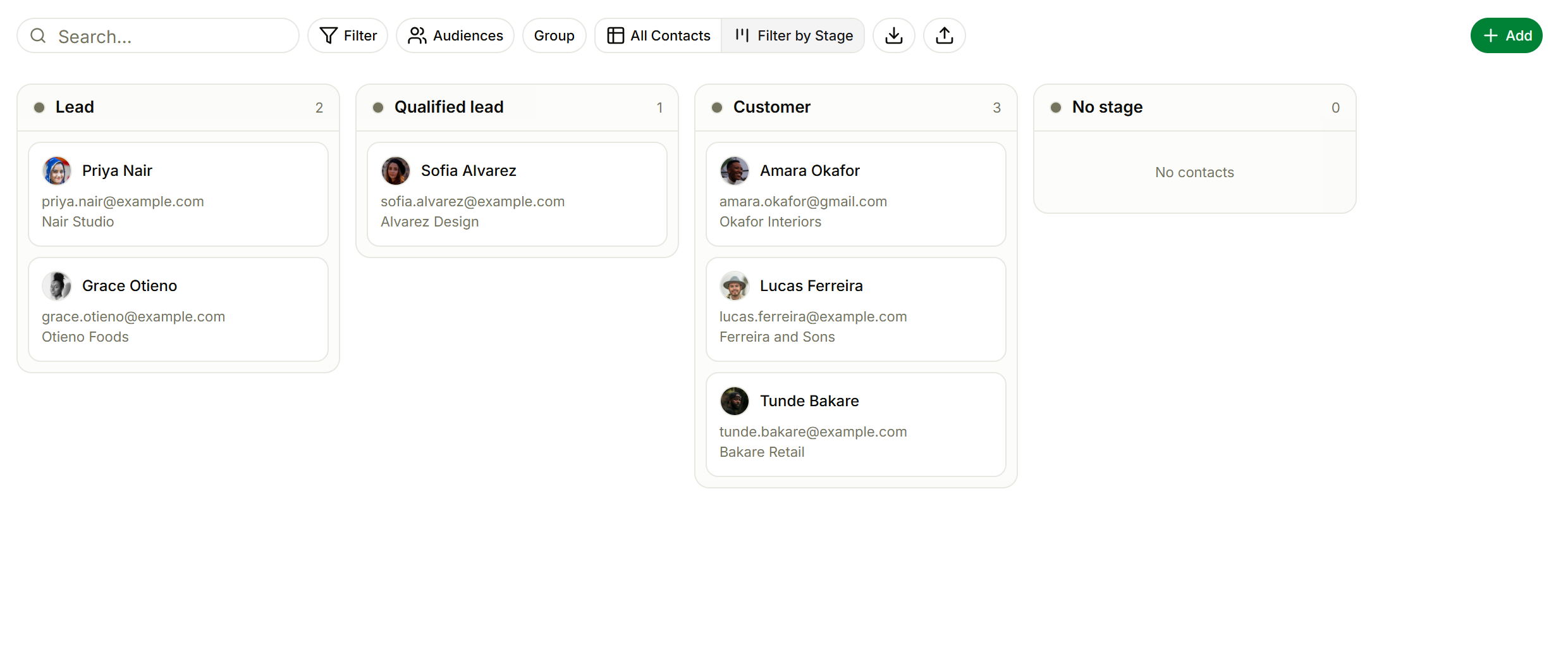1568x658 pixels.
Task: Click Tunde Bakare's avatar
Action: (x=735, y=401)
